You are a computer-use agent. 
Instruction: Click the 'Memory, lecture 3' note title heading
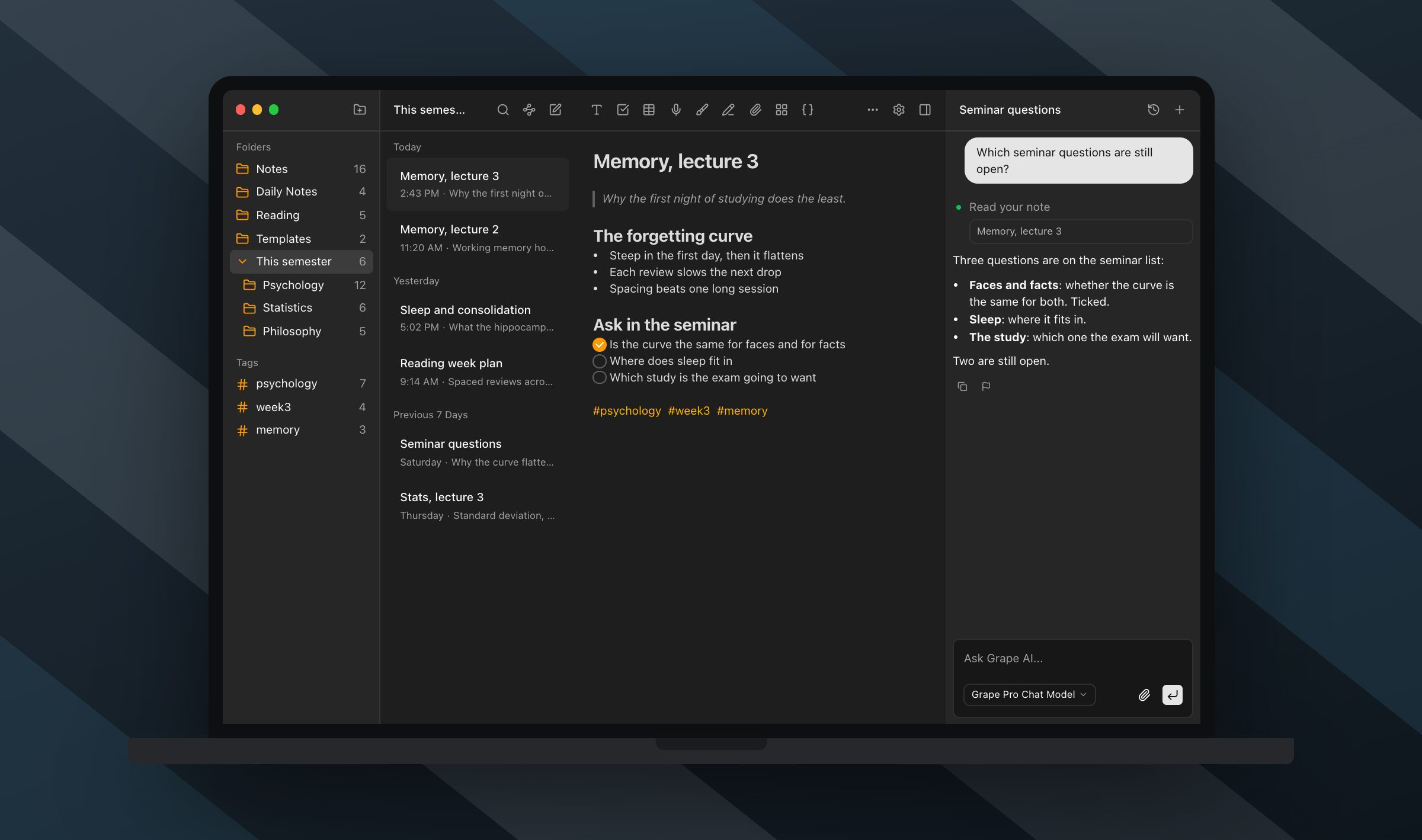[675, 161]
